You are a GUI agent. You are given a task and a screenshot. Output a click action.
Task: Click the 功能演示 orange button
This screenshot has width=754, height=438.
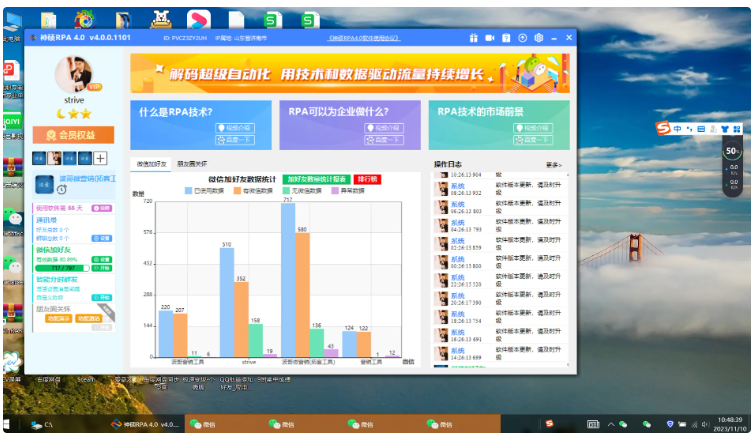[58, 319]
